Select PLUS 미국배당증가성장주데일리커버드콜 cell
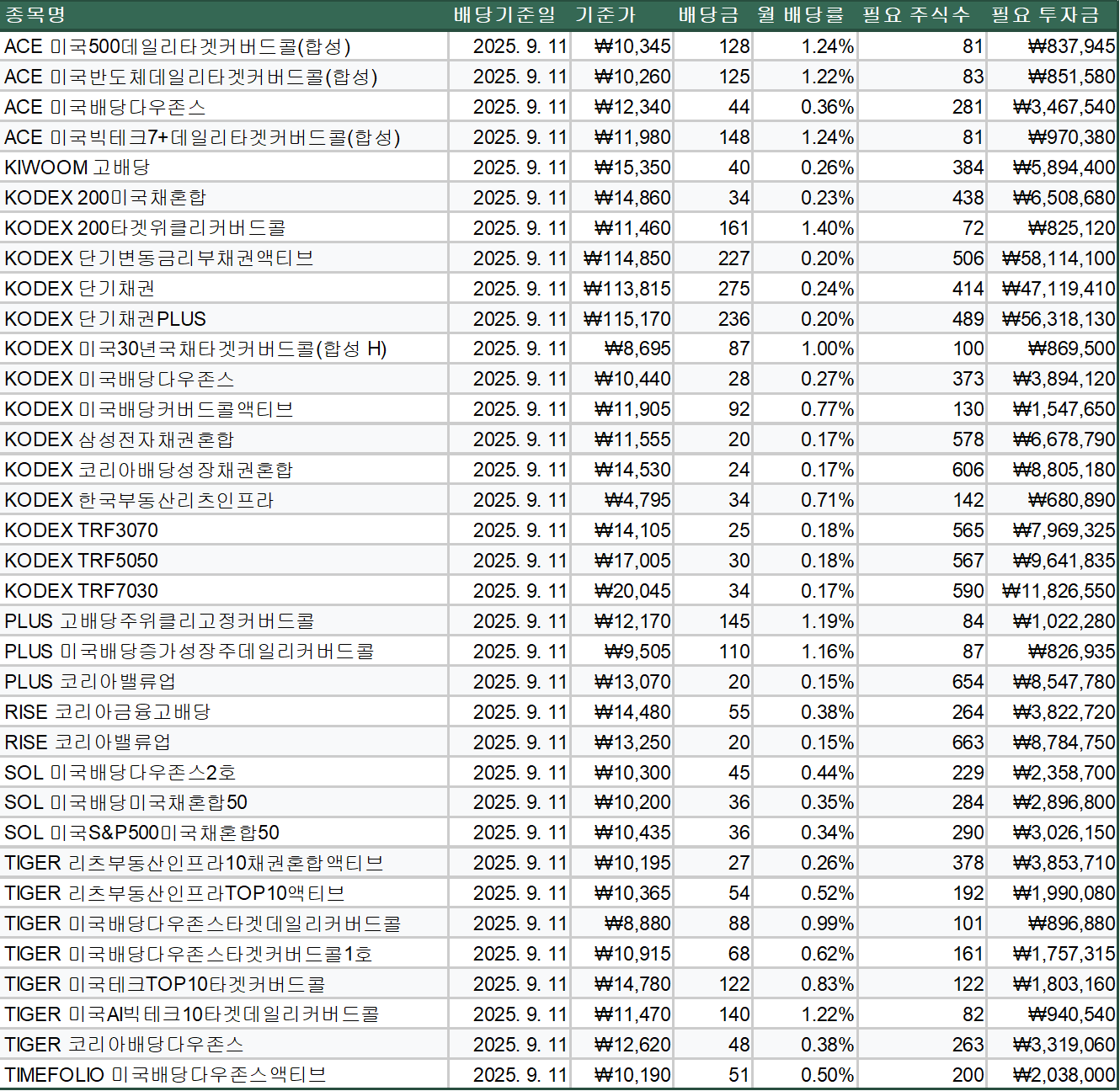 [224, 652]
